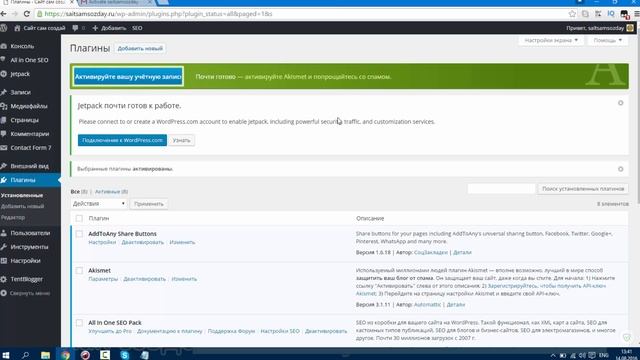Viewport: 640px width, 360px height.
Task: Click 'Поиск установленных плагинов' button
Action: coord(583,189)
